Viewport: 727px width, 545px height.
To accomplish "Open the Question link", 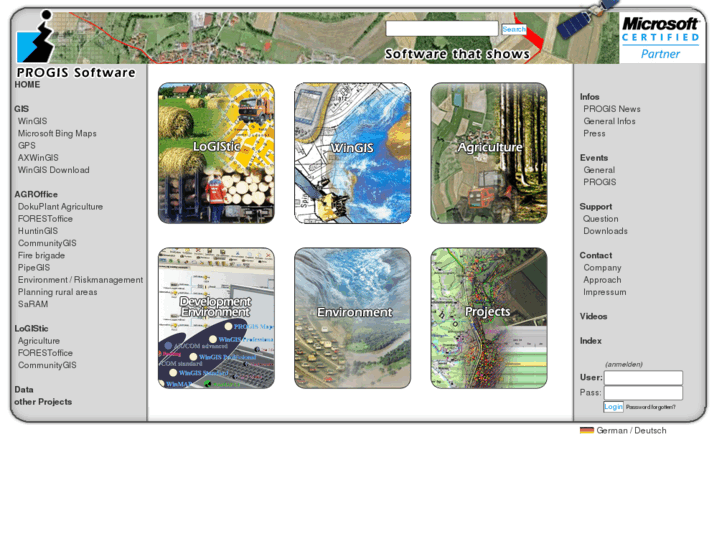I will 600,218.
